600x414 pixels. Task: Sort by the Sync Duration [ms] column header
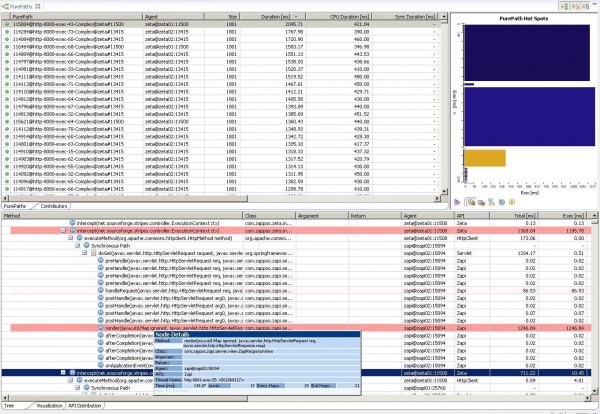[405, 16]
